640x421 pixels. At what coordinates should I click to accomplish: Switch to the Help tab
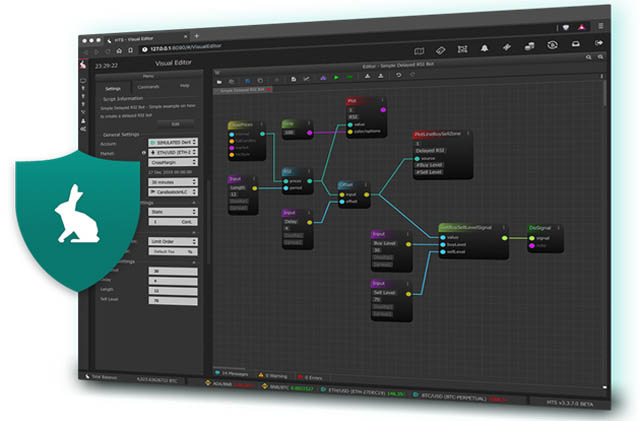pos(184,85)
